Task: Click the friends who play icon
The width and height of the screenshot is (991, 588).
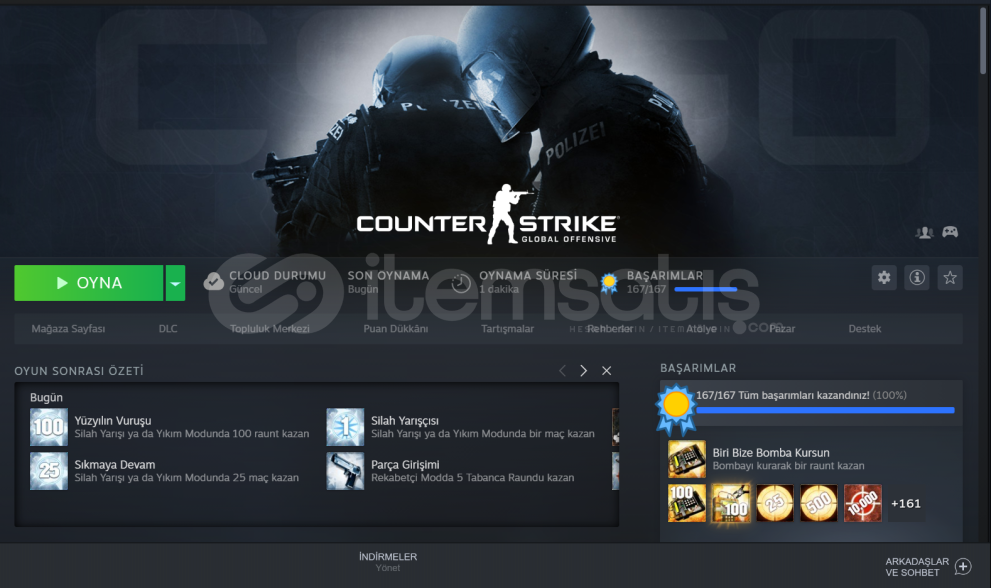Action: click(924, 232)
